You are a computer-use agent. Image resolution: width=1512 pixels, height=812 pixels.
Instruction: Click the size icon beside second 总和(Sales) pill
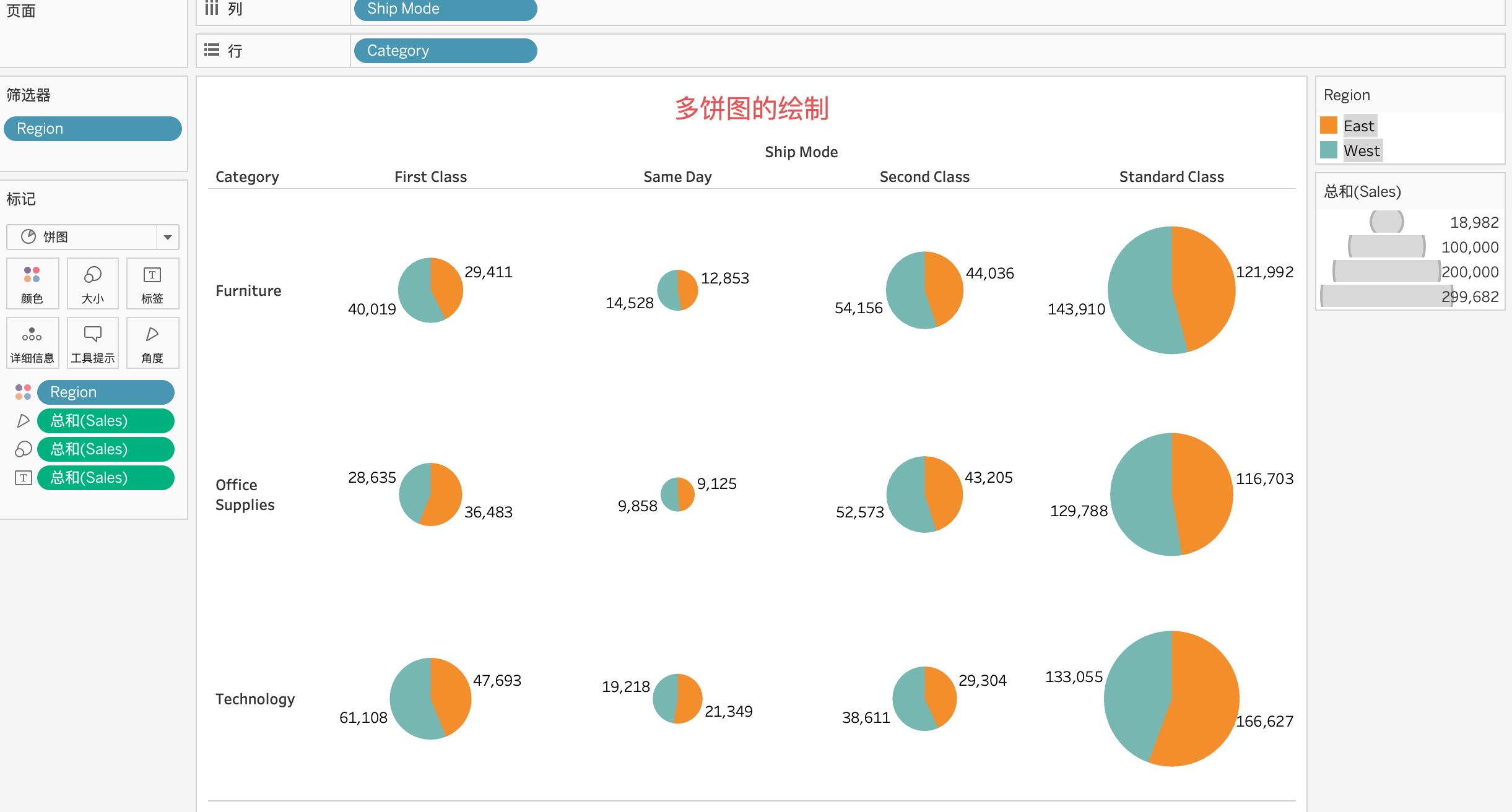tap(23, 449)
